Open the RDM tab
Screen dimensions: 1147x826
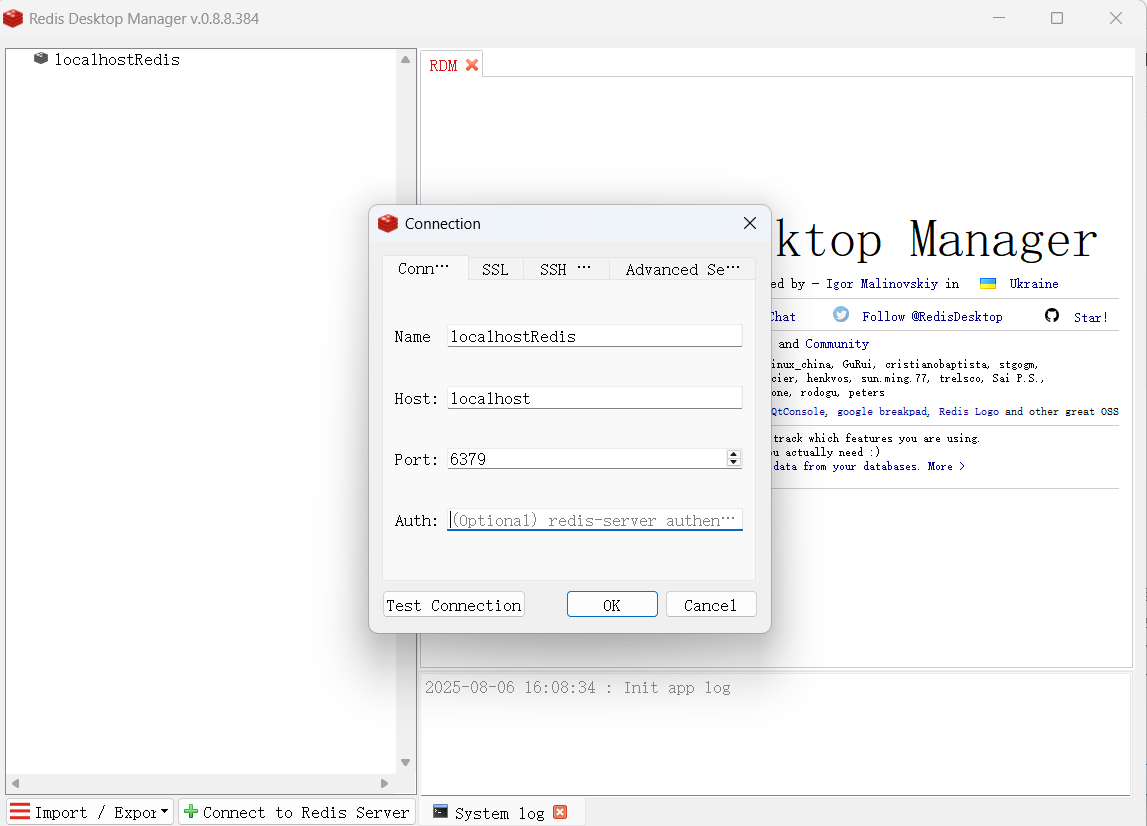443,66
